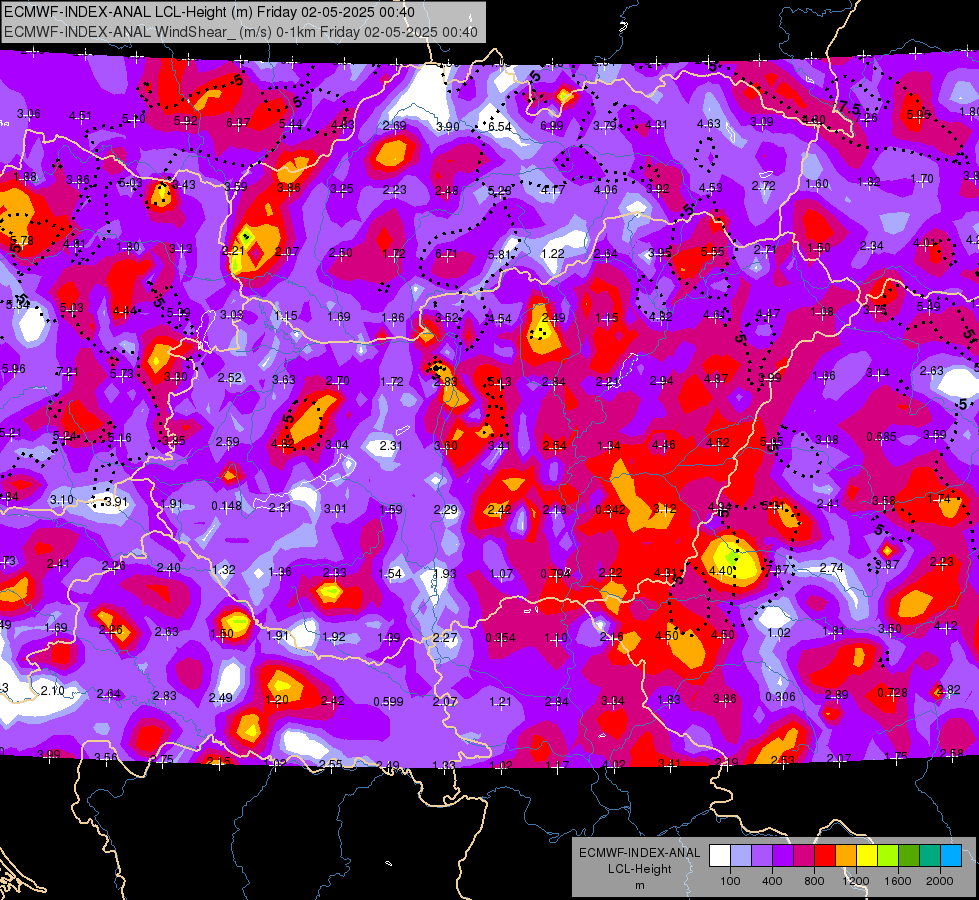Click the 7.5 contour line label

(x=850, y=107)
